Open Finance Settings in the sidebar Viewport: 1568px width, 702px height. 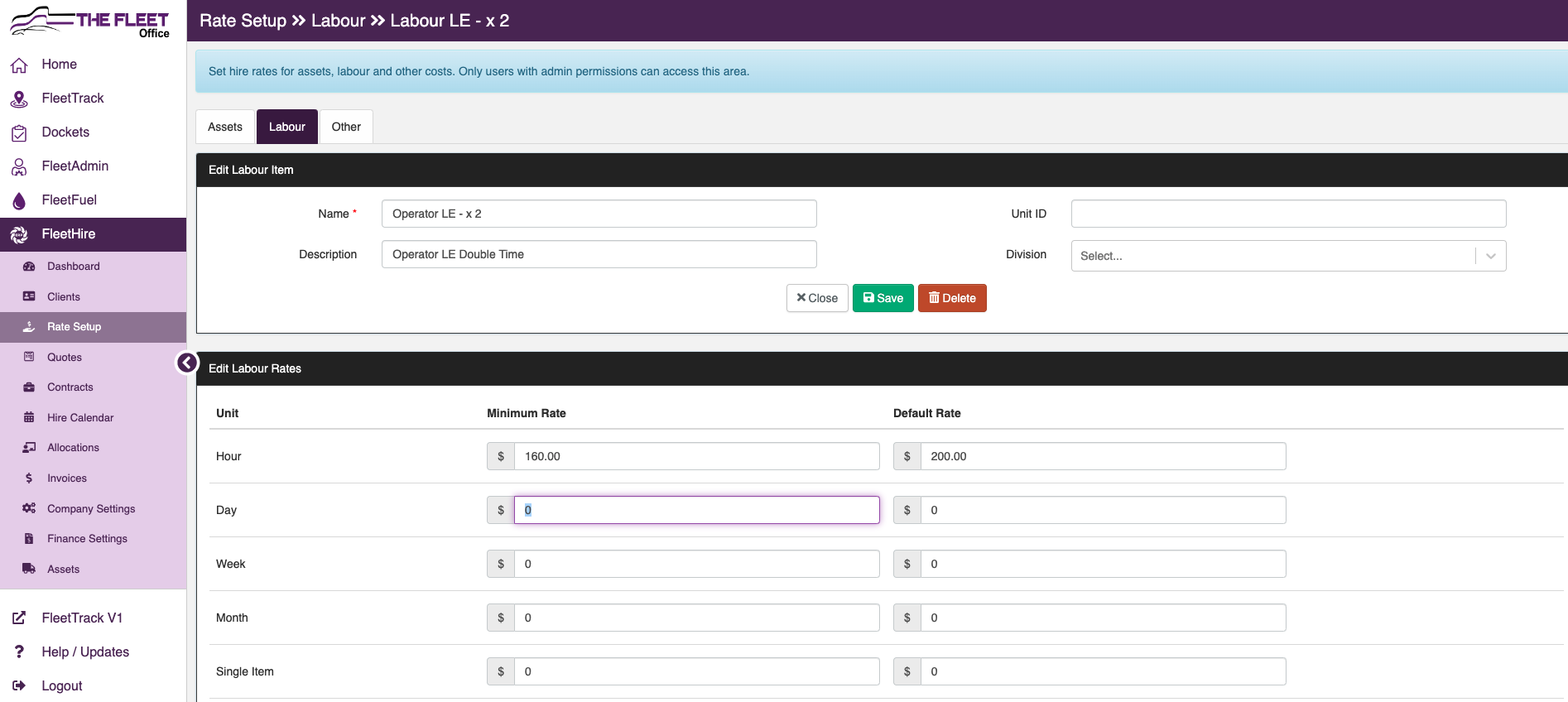tap(93, 539)
